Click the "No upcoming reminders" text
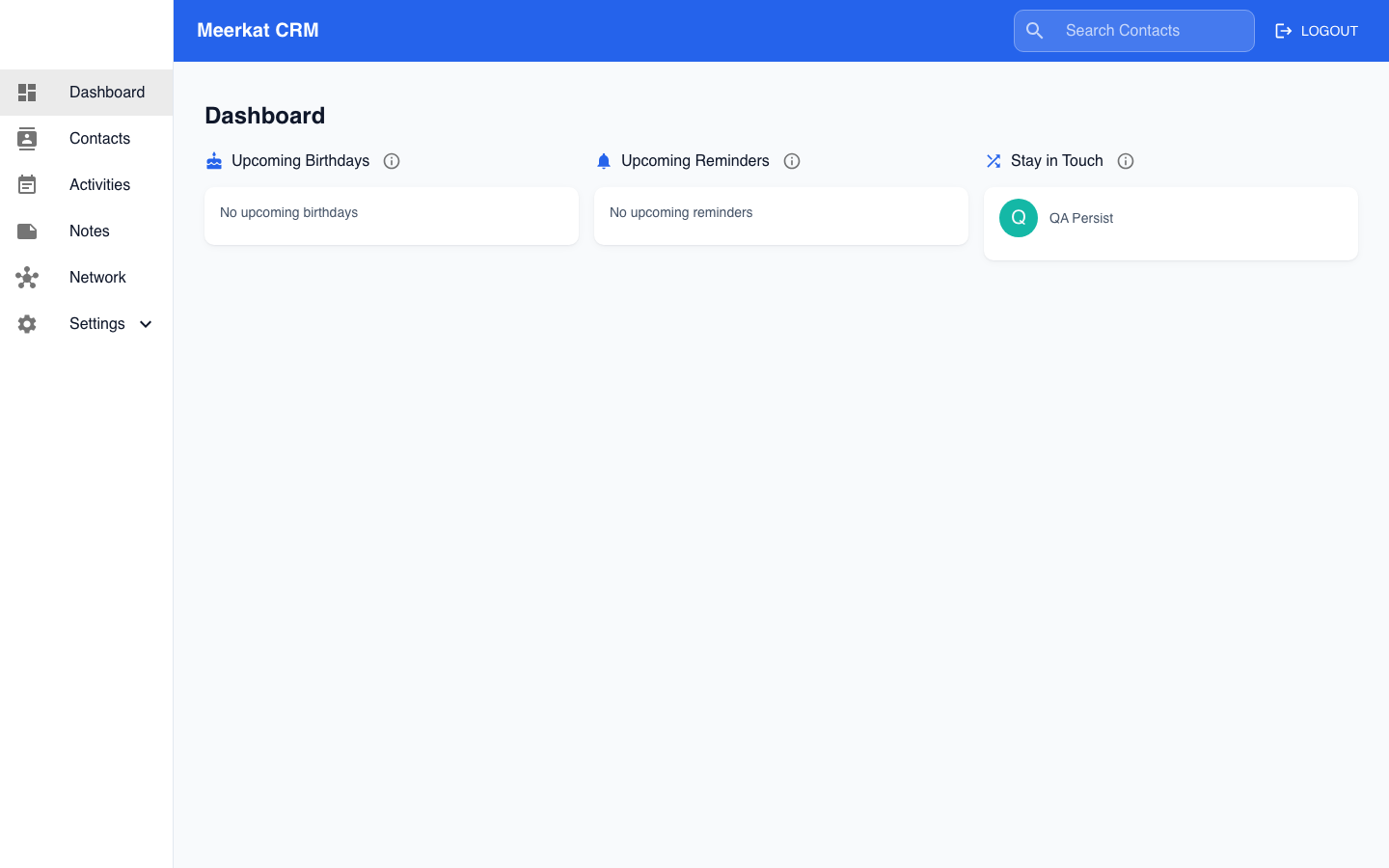This screenshot has height=868, width=1389. tap(681, 212)
